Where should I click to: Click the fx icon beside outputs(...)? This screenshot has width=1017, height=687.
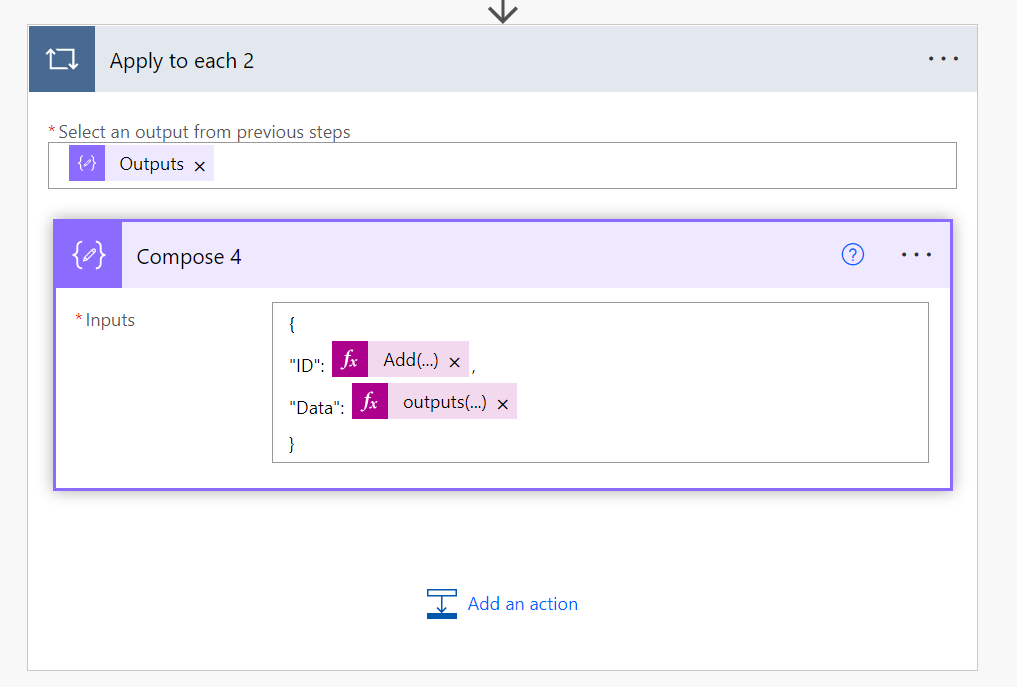[x=370, y=401]
